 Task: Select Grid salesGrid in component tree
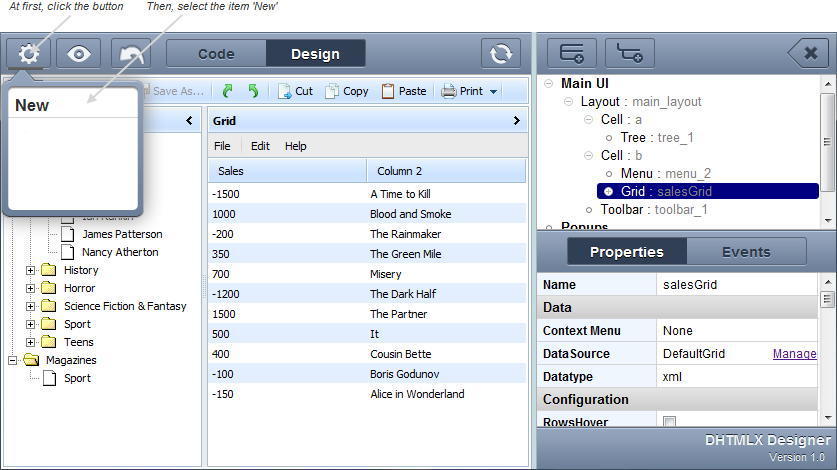[x=708, y=191]
